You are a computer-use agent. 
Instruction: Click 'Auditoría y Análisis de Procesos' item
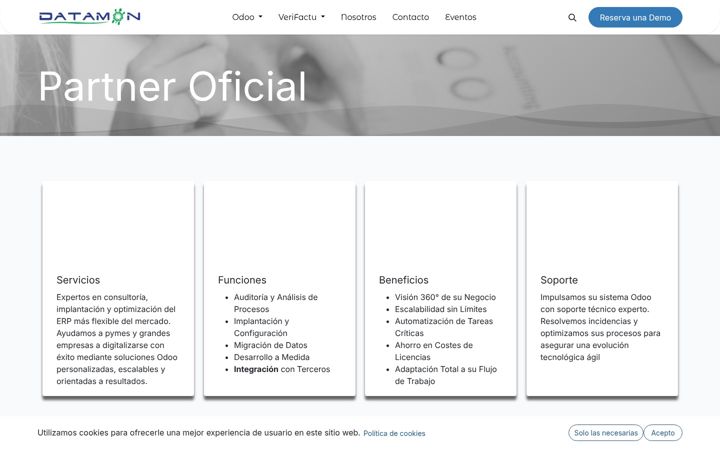click(276, 303)
